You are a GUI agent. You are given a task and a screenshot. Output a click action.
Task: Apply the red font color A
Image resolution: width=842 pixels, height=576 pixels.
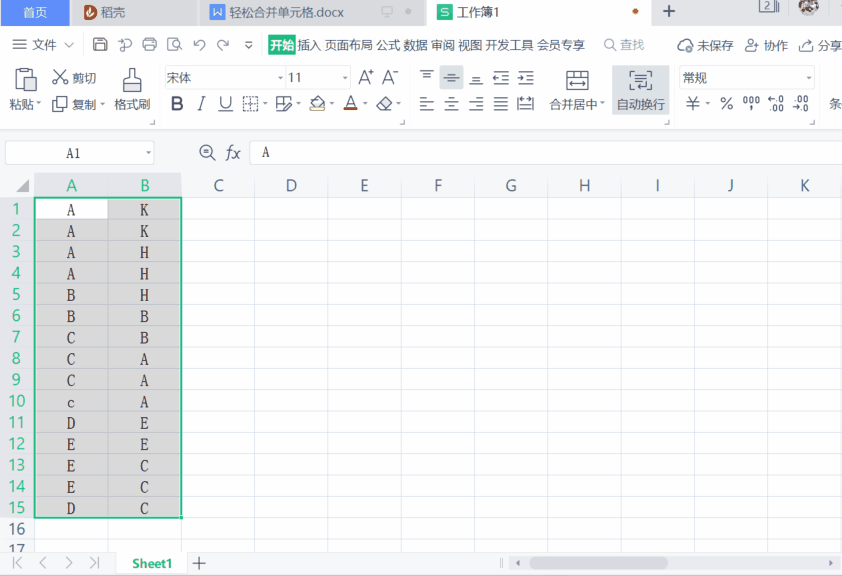click(x=351, y=104)
